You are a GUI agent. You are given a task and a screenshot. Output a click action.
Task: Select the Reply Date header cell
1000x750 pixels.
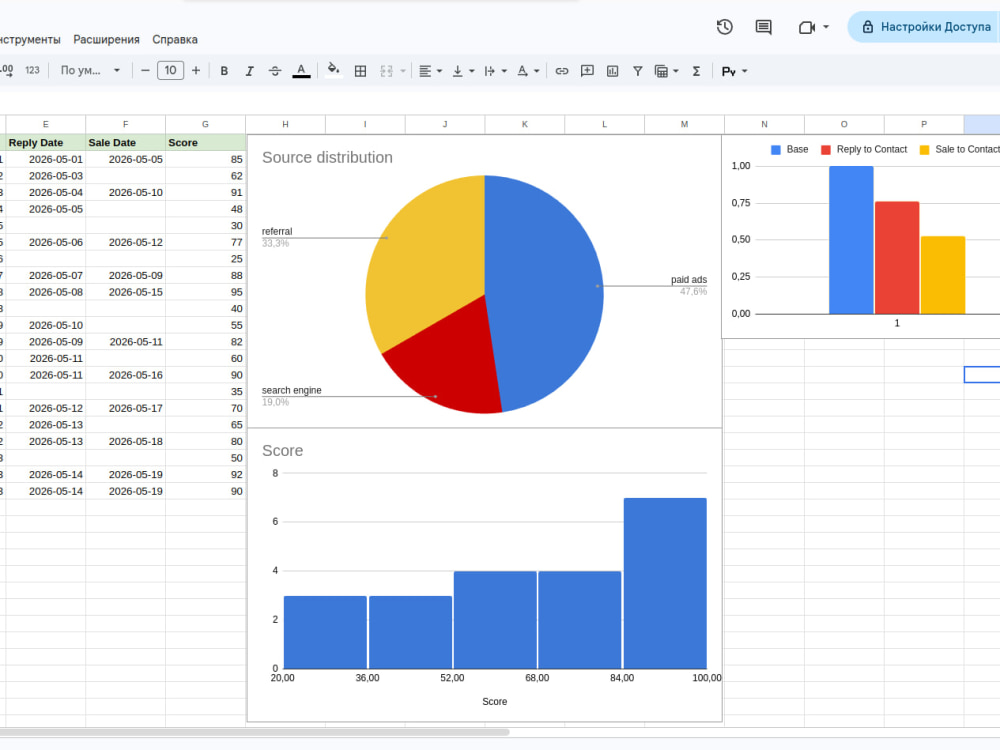[45, 142]
